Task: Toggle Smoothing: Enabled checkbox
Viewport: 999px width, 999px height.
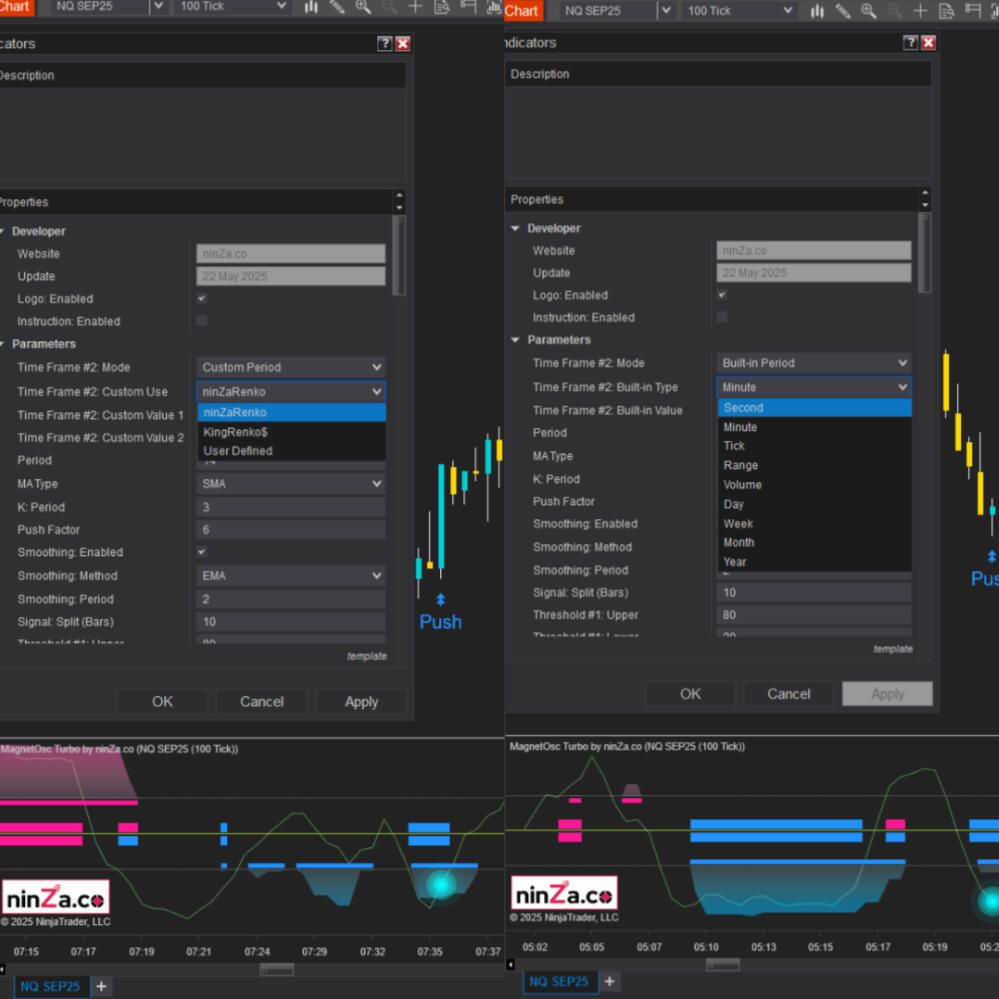Action: pyautogui.click(x=202, y=552)
